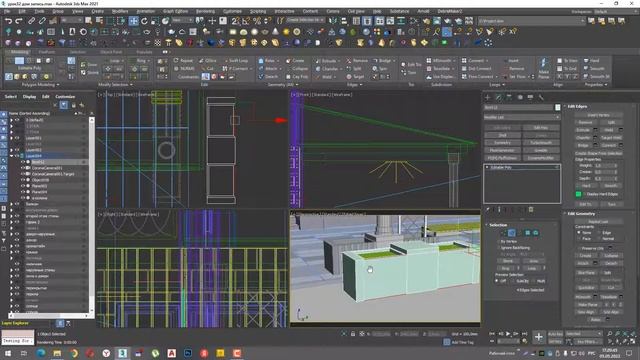Select the Edge constraint radio button

point(600,232)
